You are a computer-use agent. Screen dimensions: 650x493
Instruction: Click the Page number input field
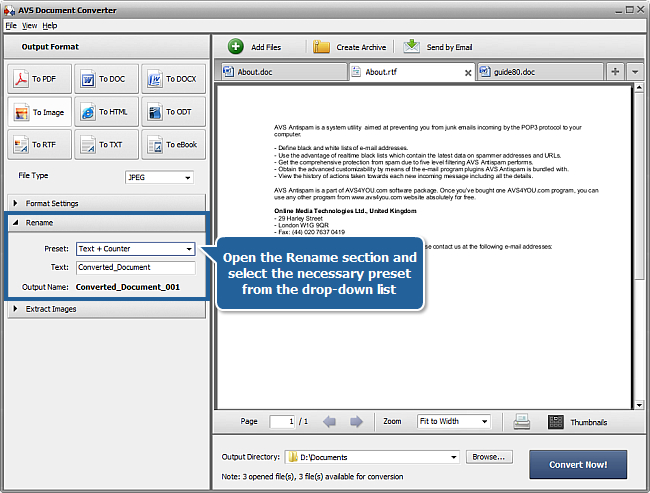pos(282,422)
